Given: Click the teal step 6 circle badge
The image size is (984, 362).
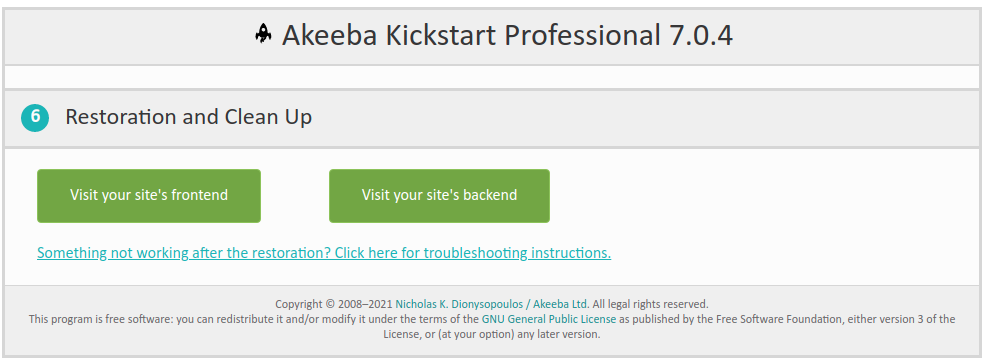Looking at the screenshot, I should click(x=35, y=117).
